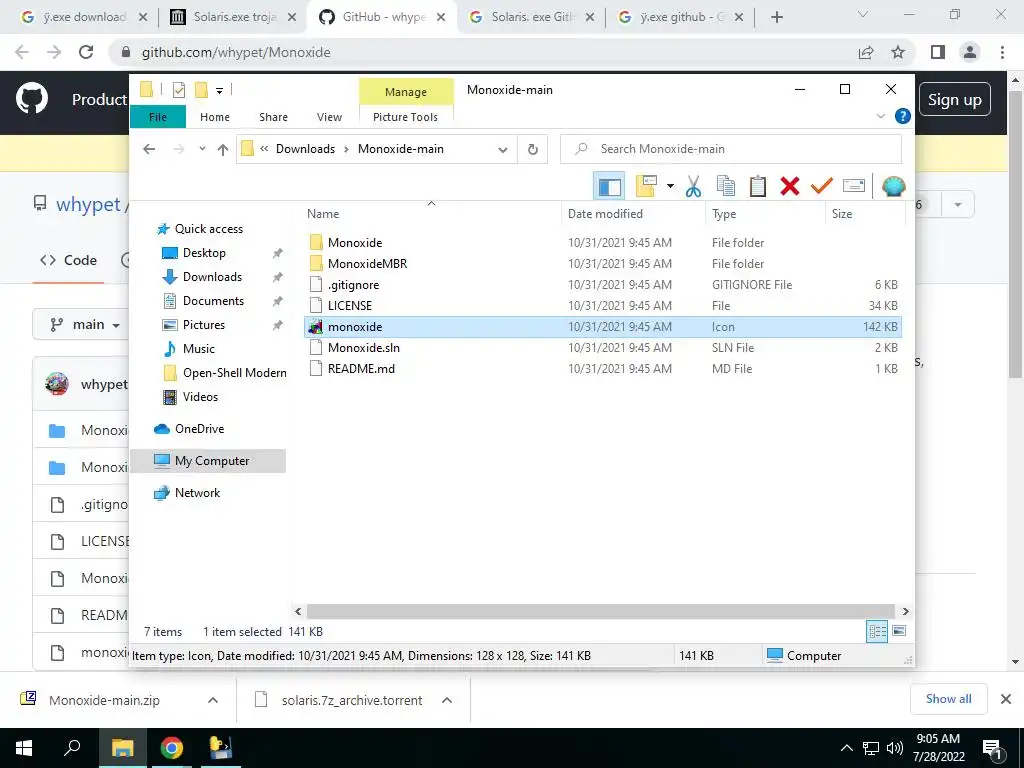The width and height of the screenshot is (1024, 768).
Task: Select the .gitignore file
Action: 353,285
